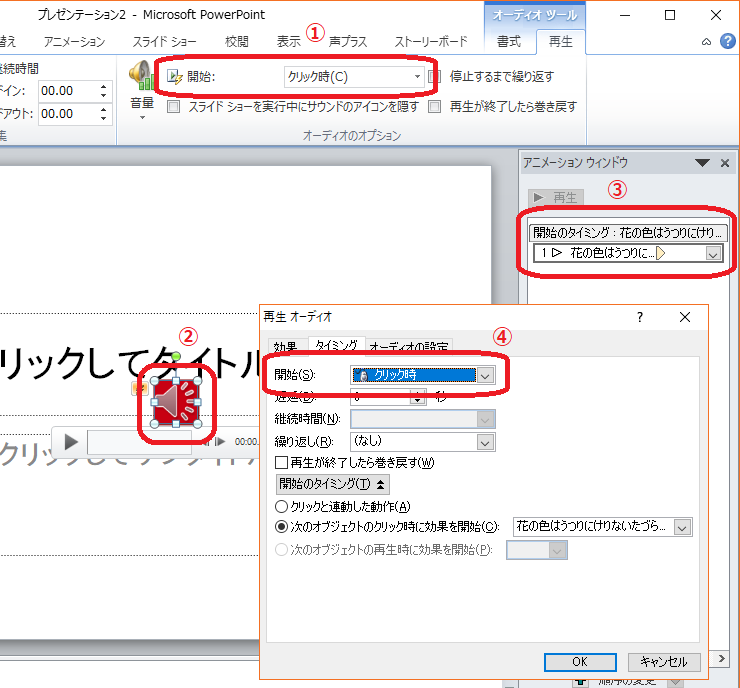
Task: Close the アニメーション ウィンドウ pane
Action: (x=725, y=163)
